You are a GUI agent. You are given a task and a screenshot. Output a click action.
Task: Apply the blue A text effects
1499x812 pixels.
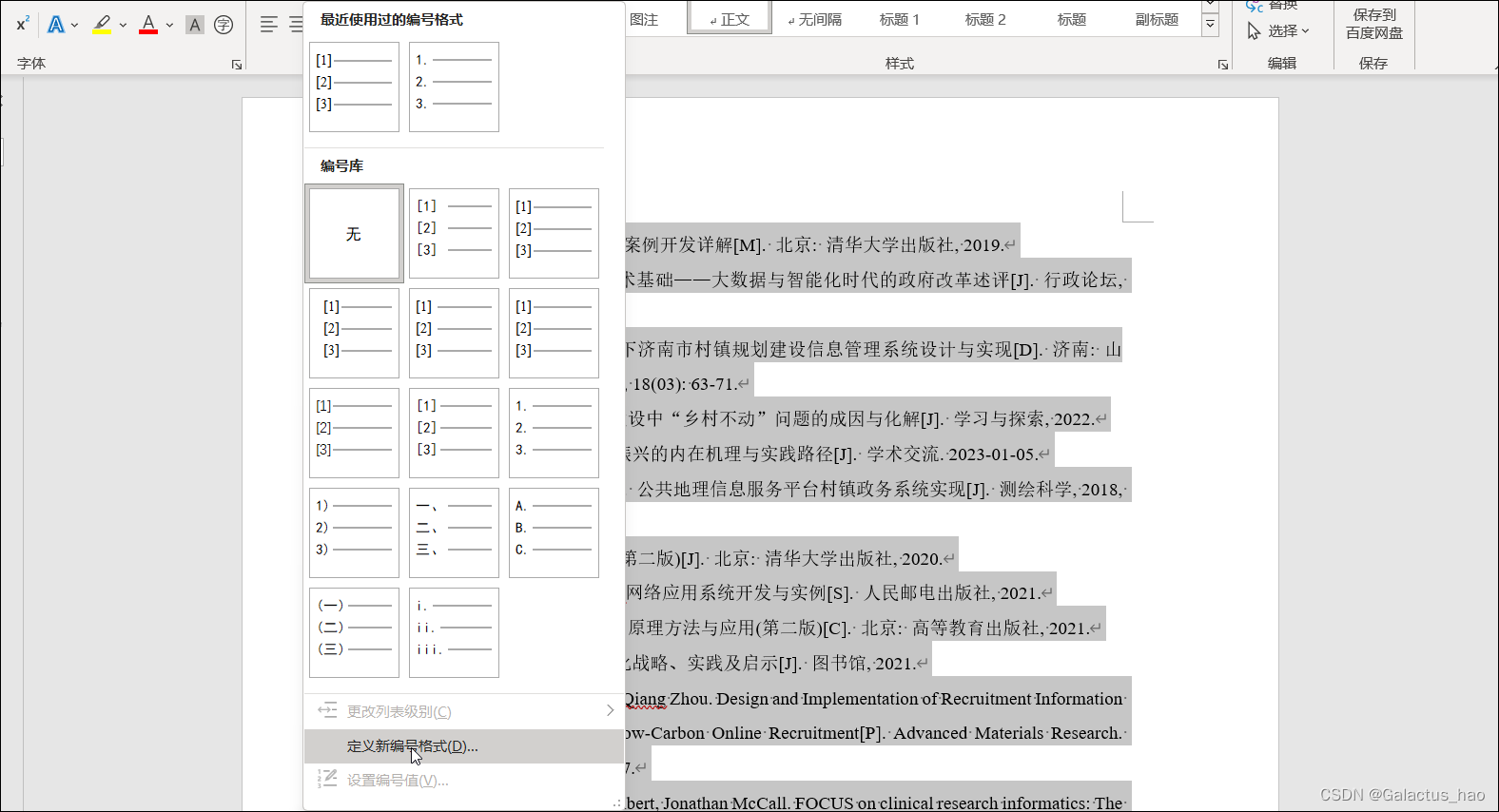click(56, 25)
